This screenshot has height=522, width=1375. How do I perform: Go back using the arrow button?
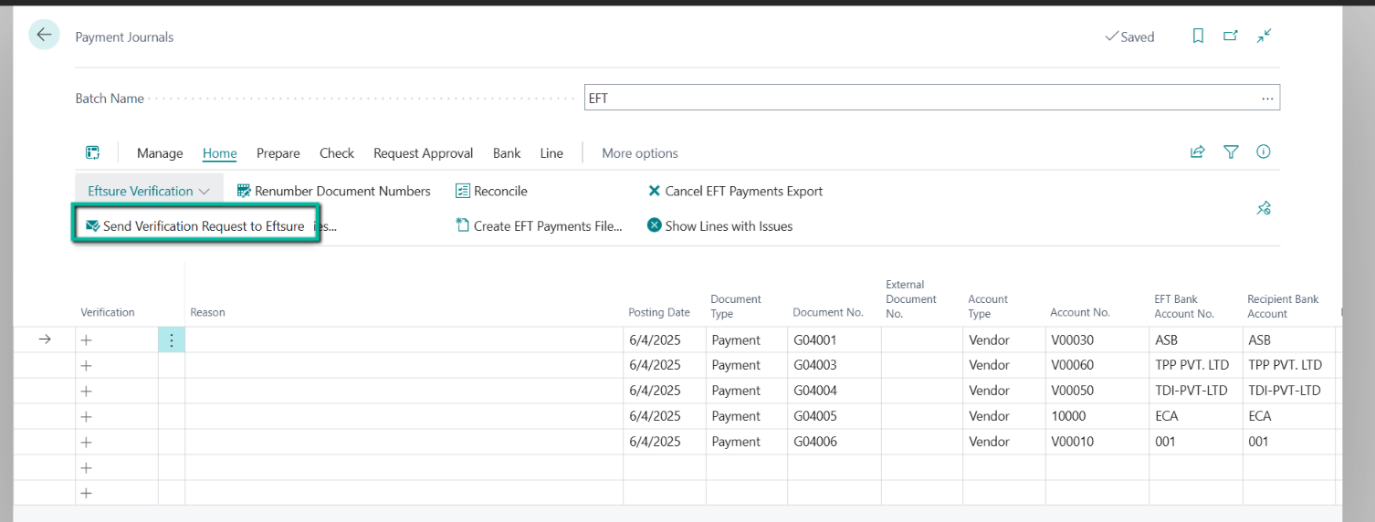point(44,35)
